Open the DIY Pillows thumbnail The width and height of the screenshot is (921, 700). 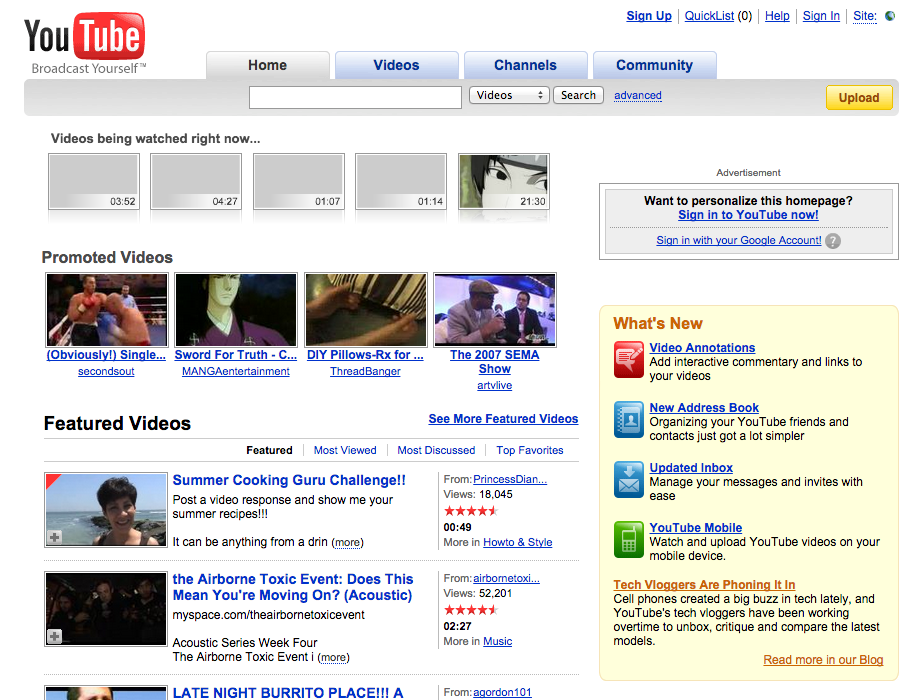pyautogui.click(x=366, y=309)
